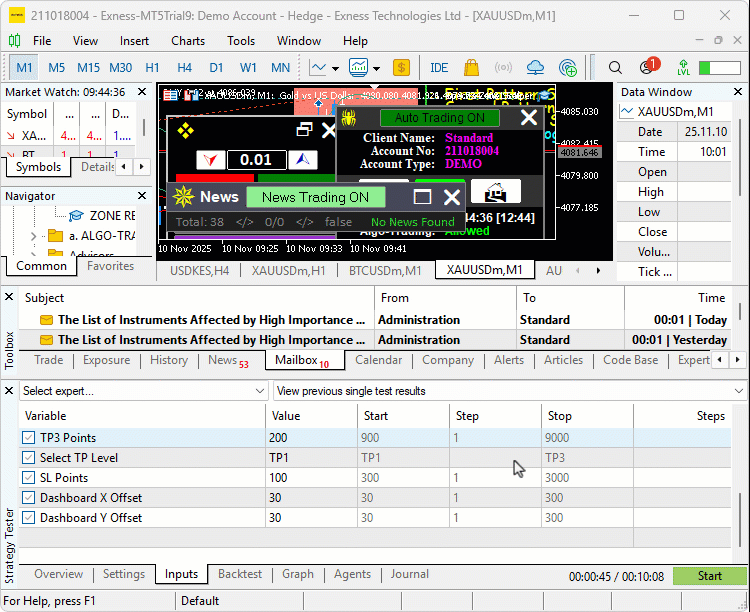Viewport: 750px width, 612px height.
Task: Toggle the News Trading ON button
Action: (x=316, y=197)
